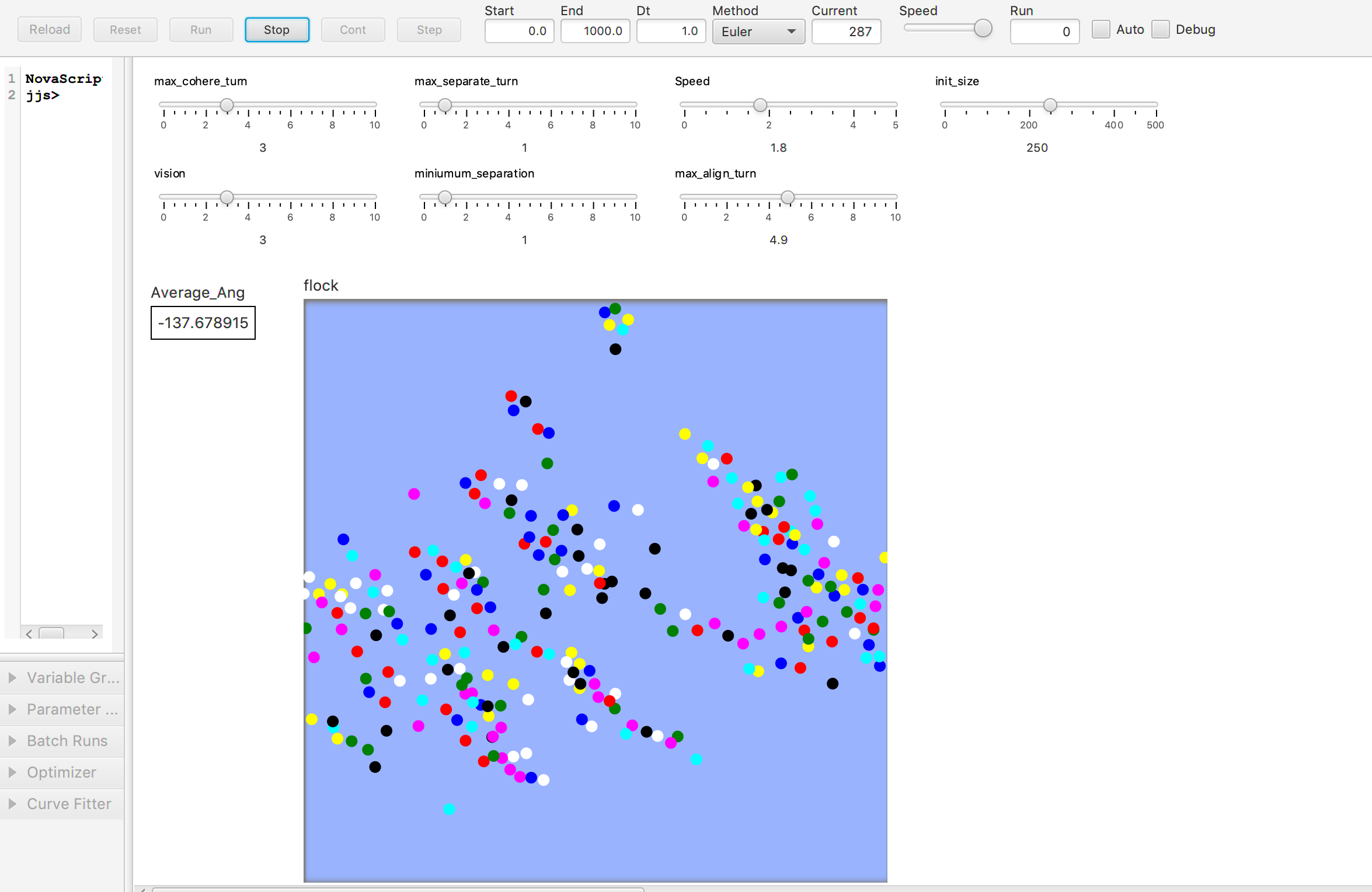Click the jjs> console prompt line
Viewport: 1372px width, 892px height.
click(x=43, y=95)
